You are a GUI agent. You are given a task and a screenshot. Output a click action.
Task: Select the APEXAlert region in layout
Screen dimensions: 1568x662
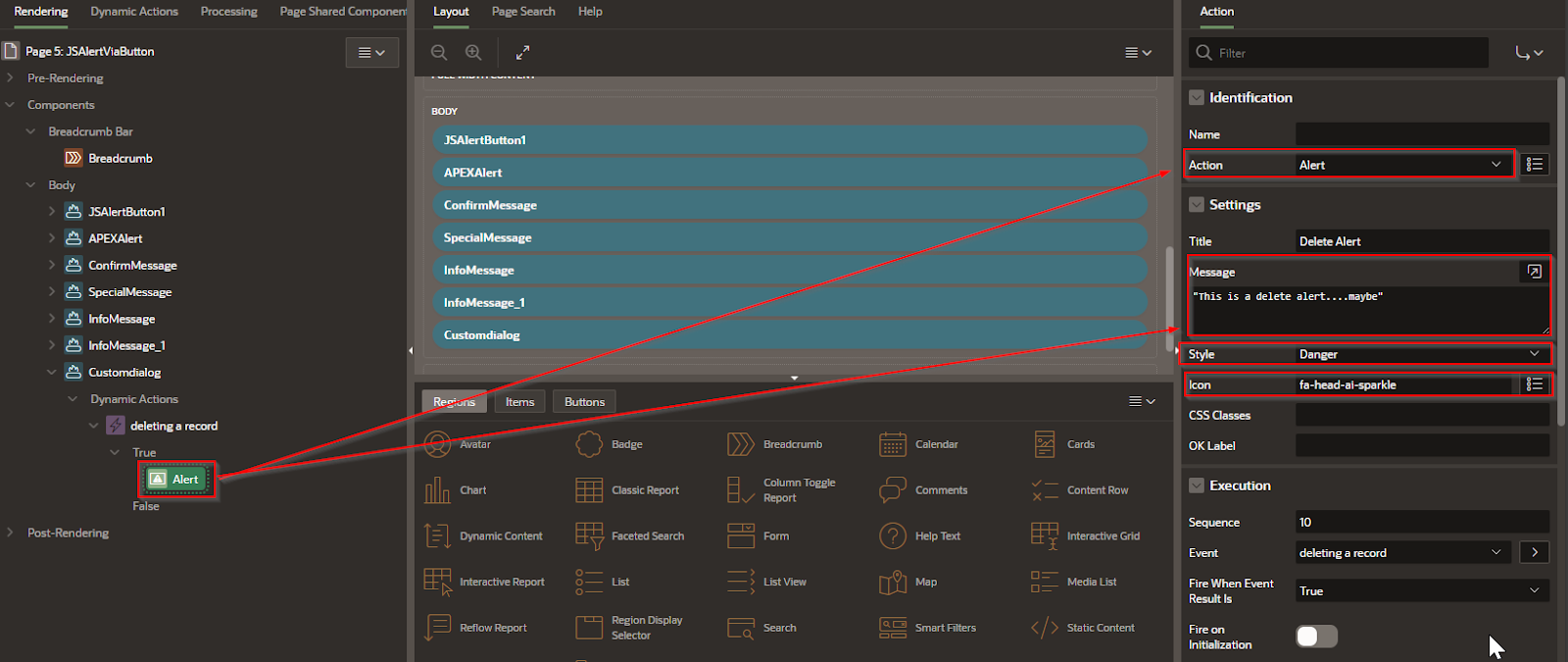[790, 173]
